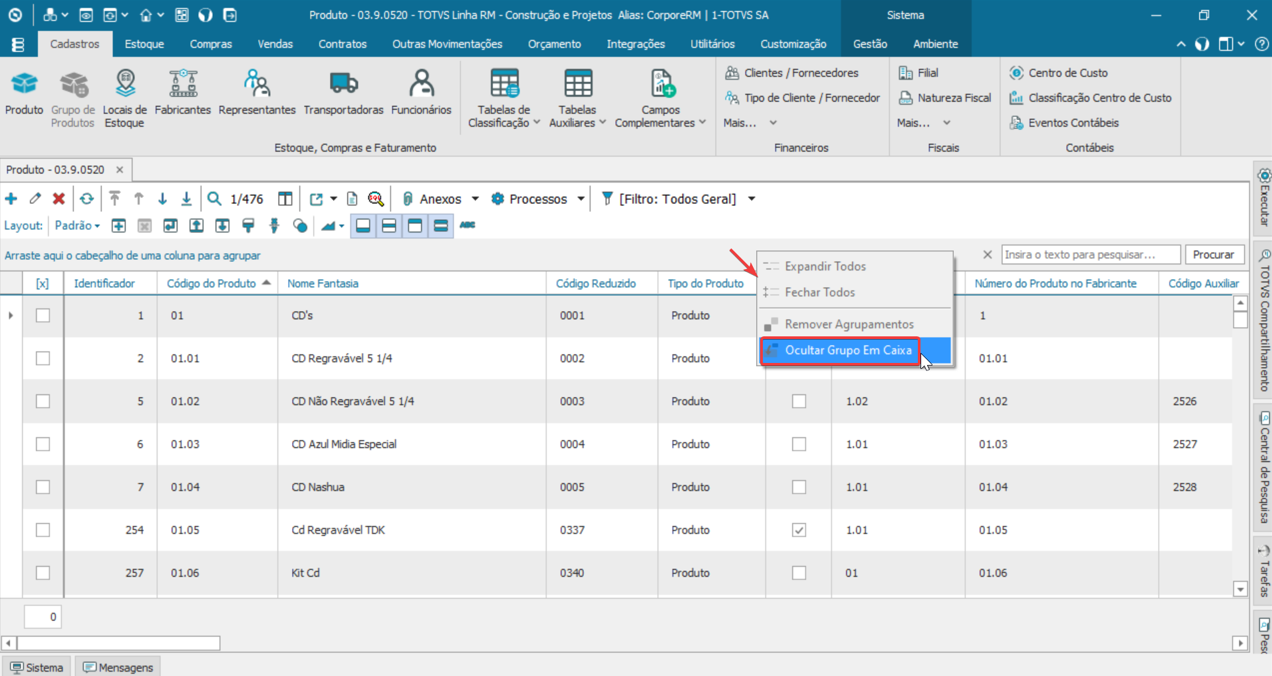
Task: Click the find-in-grid magnifier icon
Action: click(x=376, y=199)
